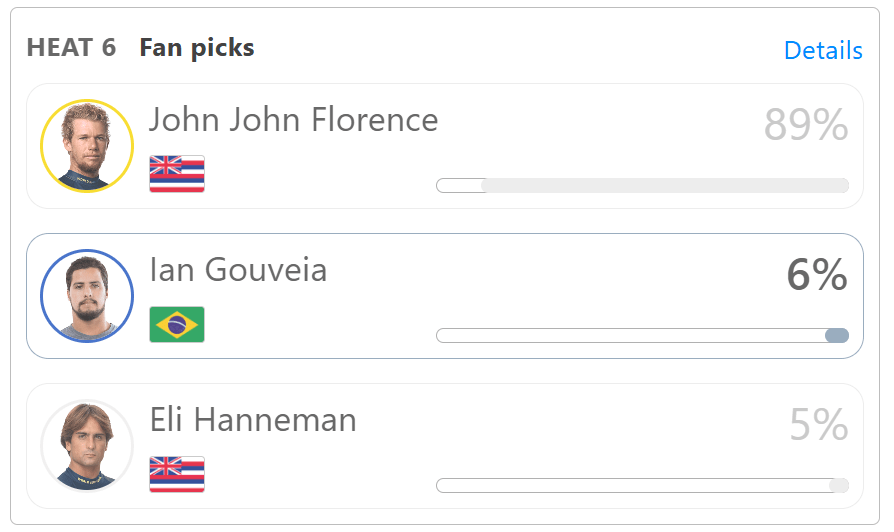This screenshot has width=894, height=532.
Task: Click the 6% fan pick value
Action: pos(816,275)
